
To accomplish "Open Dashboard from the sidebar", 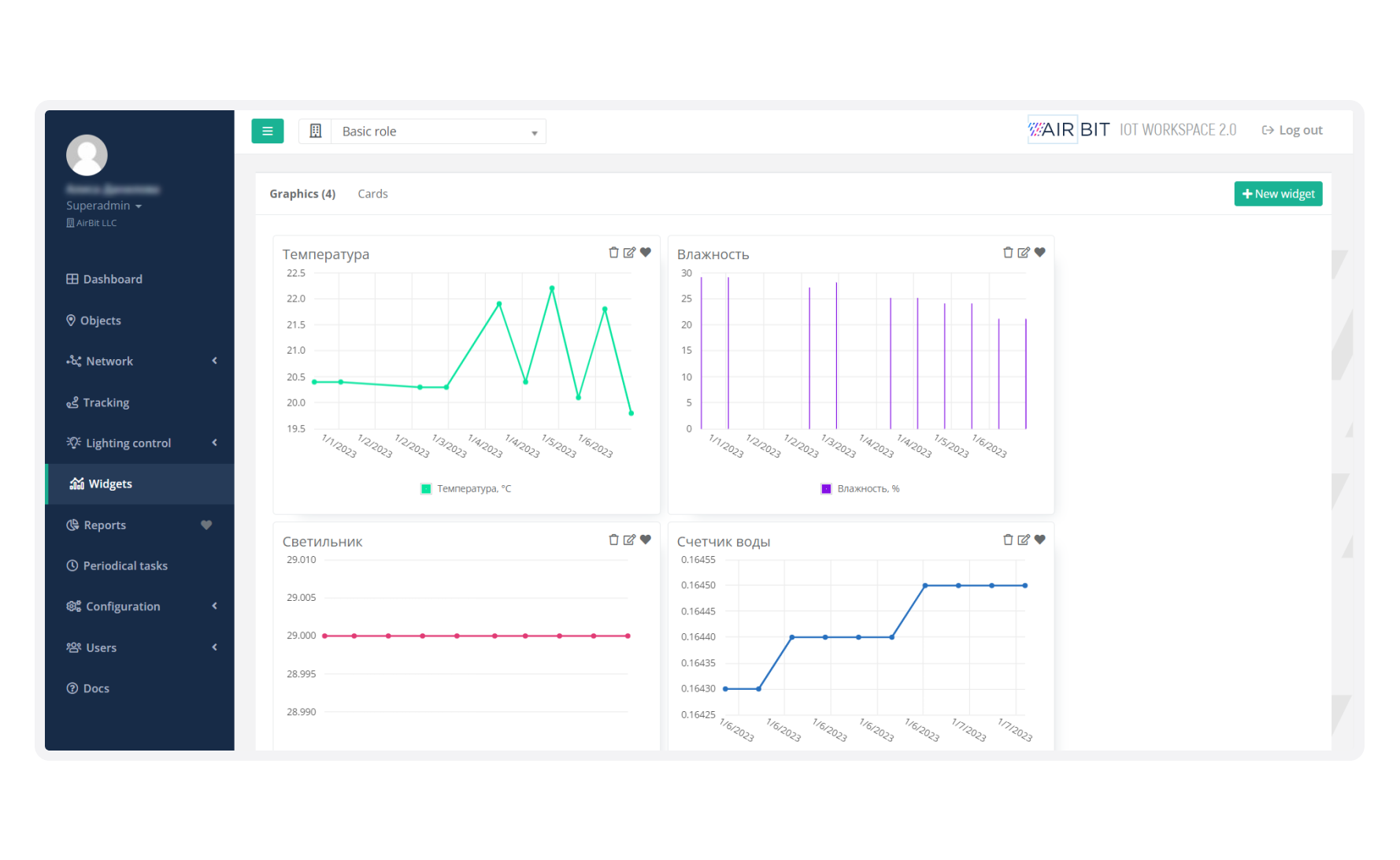I will coord(113,280).
